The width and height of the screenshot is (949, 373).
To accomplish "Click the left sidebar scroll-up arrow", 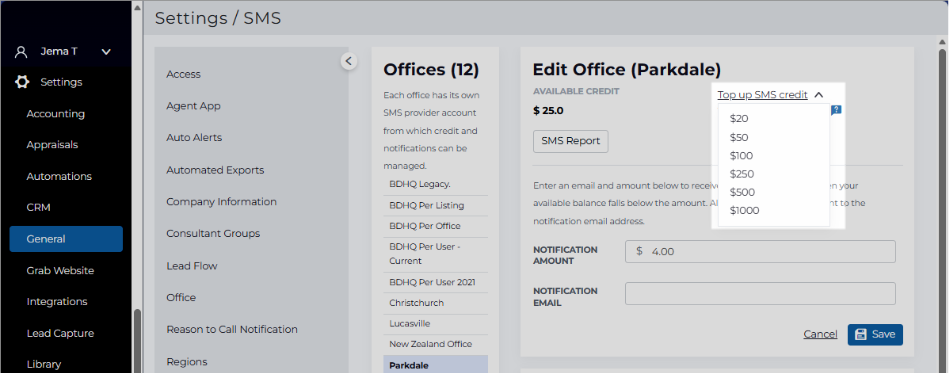I will pyautogui.click(x=137, y=7).
